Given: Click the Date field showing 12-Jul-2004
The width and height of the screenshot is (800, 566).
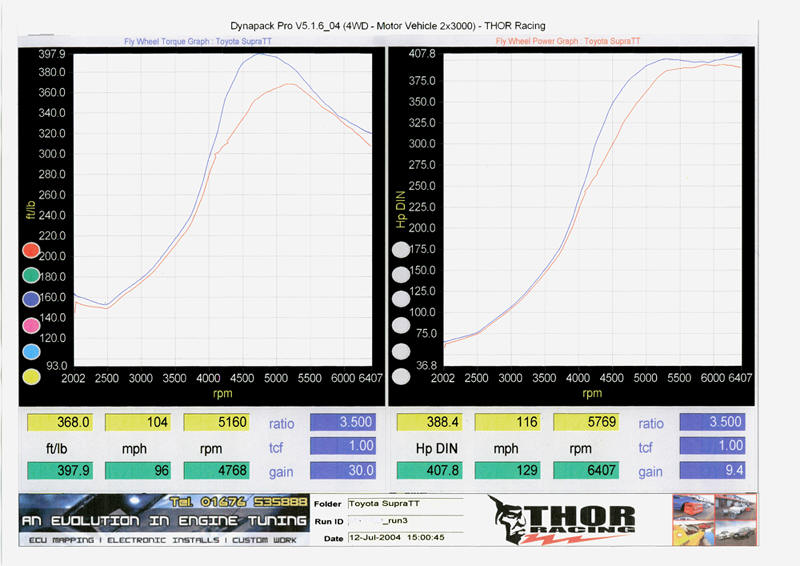Looking at the screenshot, I should 391,537.
